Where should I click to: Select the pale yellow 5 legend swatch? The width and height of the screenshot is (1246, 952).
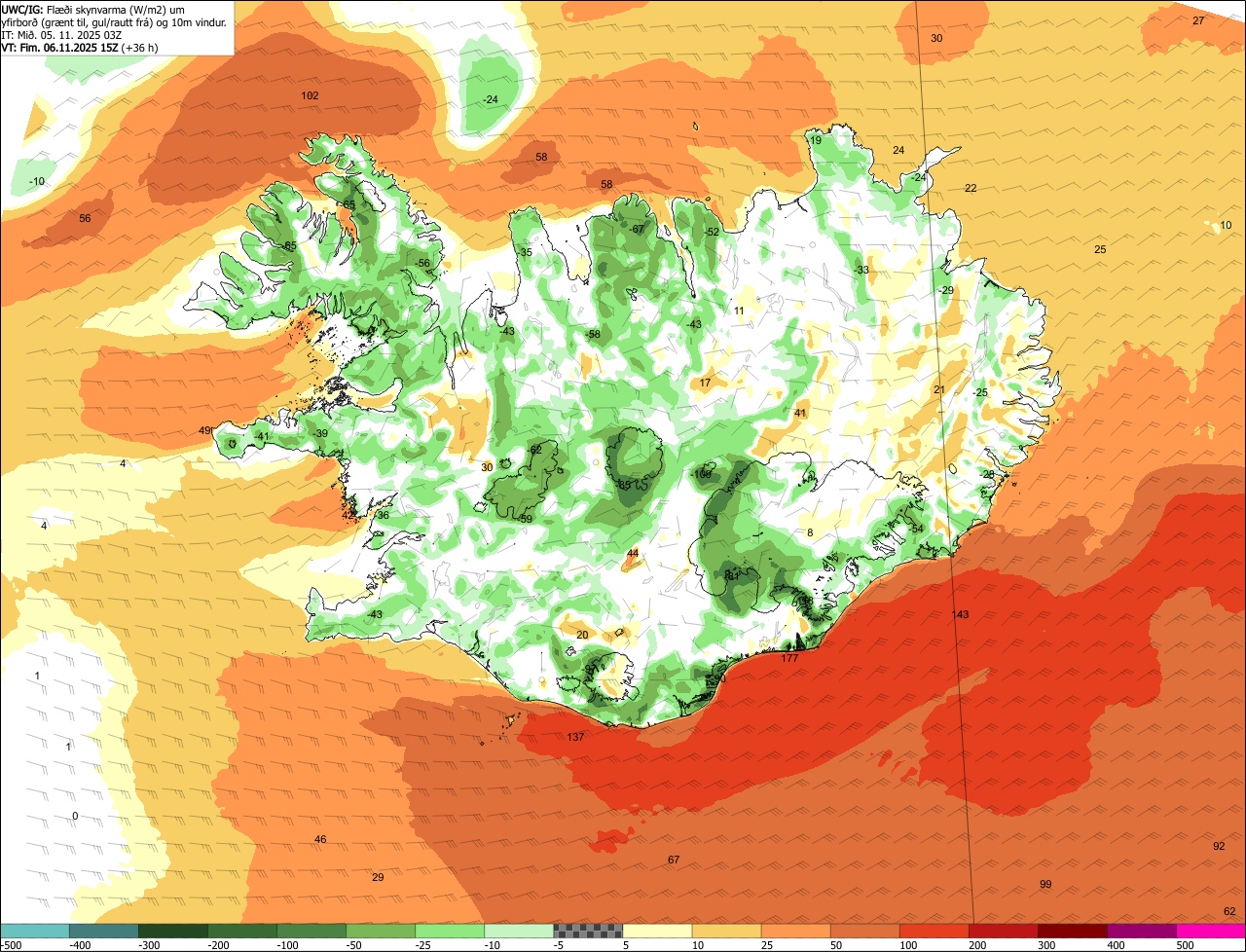(x=657, y=931)
